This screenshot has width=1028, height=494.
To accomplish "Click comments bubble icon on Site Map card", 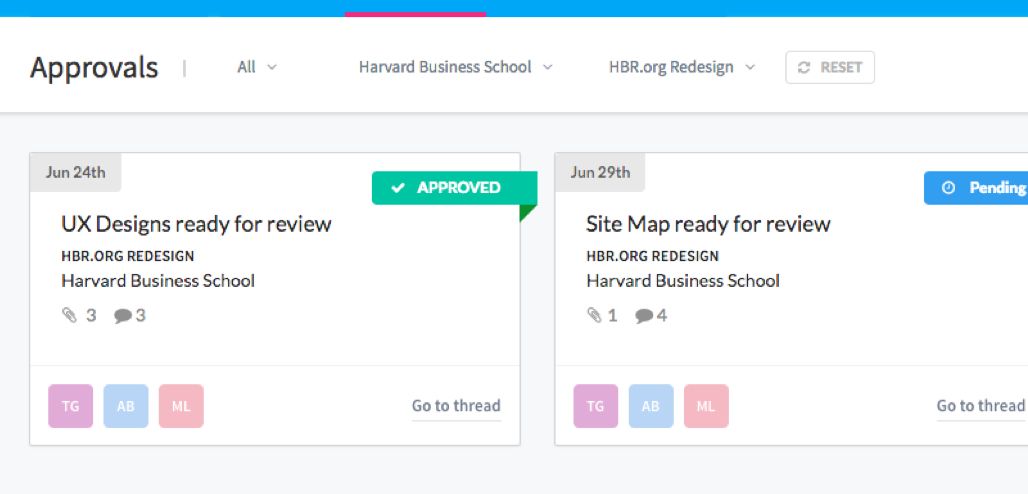I will 644,316.
